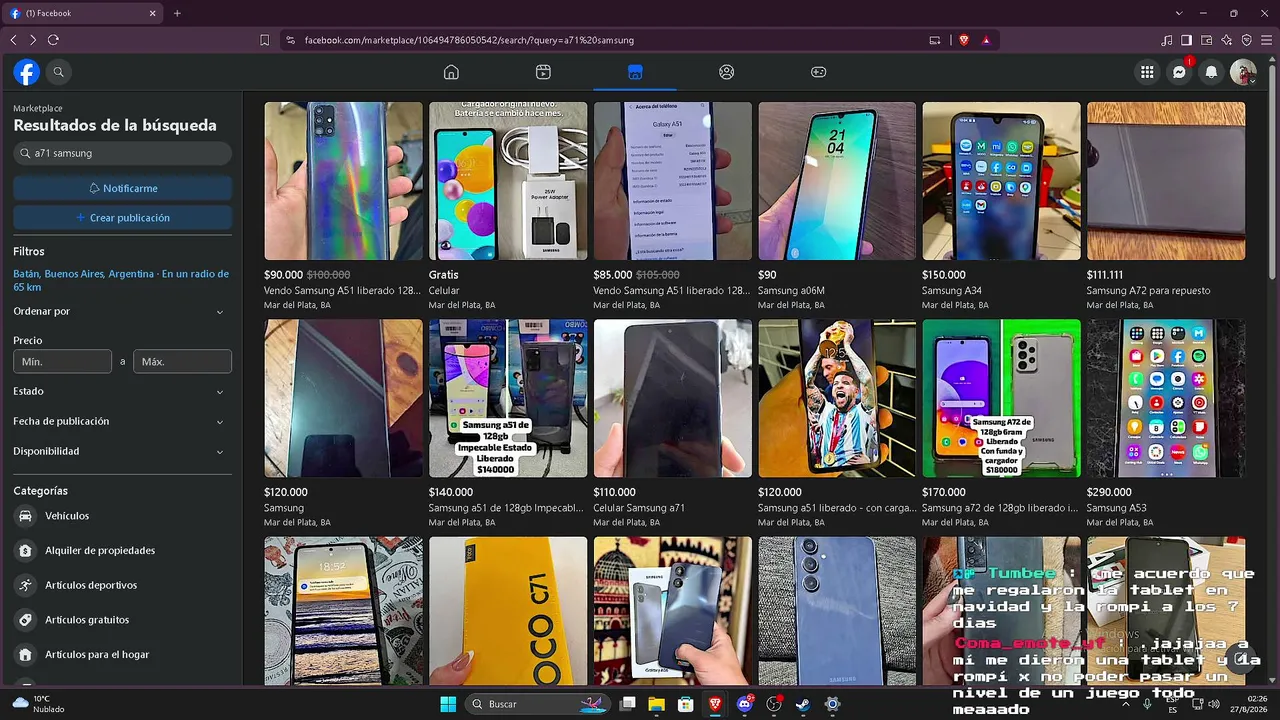Open the Facebook Video tab icon
This screenshot has width=1280, height=720.
[543, 72]
